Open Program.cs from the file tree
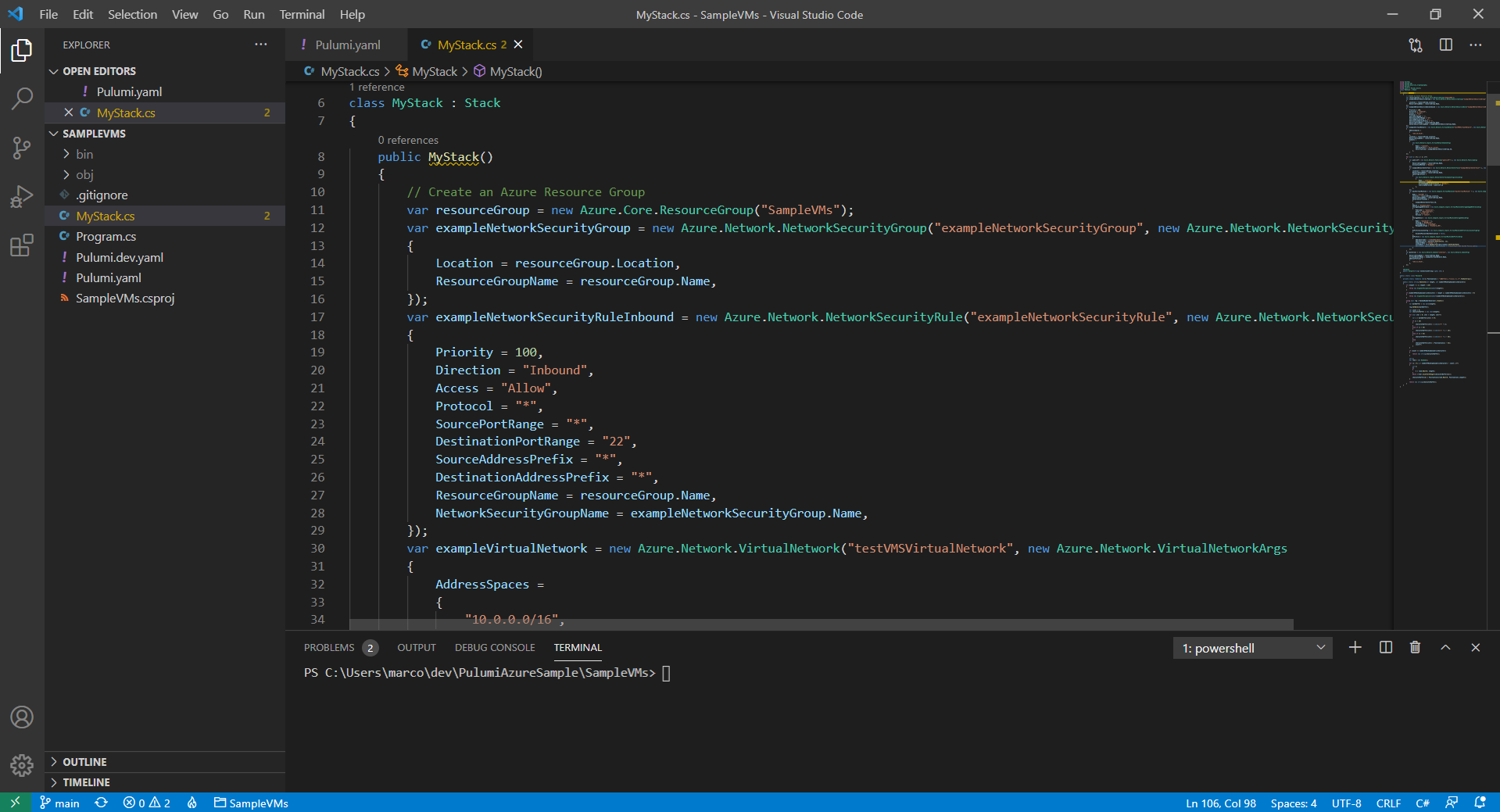This screenshot has height=812, width=1500. pyautogui.click(x=165, y=236)
